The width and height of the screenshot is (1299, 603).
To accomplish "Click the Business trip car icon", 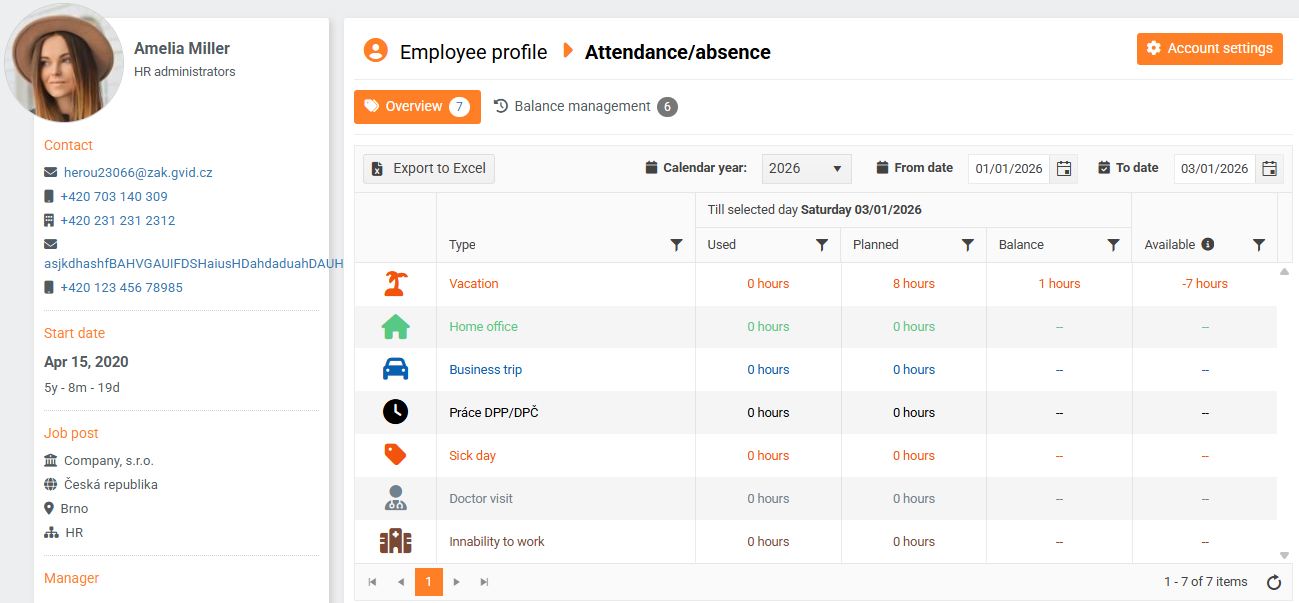I will point(395,370).
